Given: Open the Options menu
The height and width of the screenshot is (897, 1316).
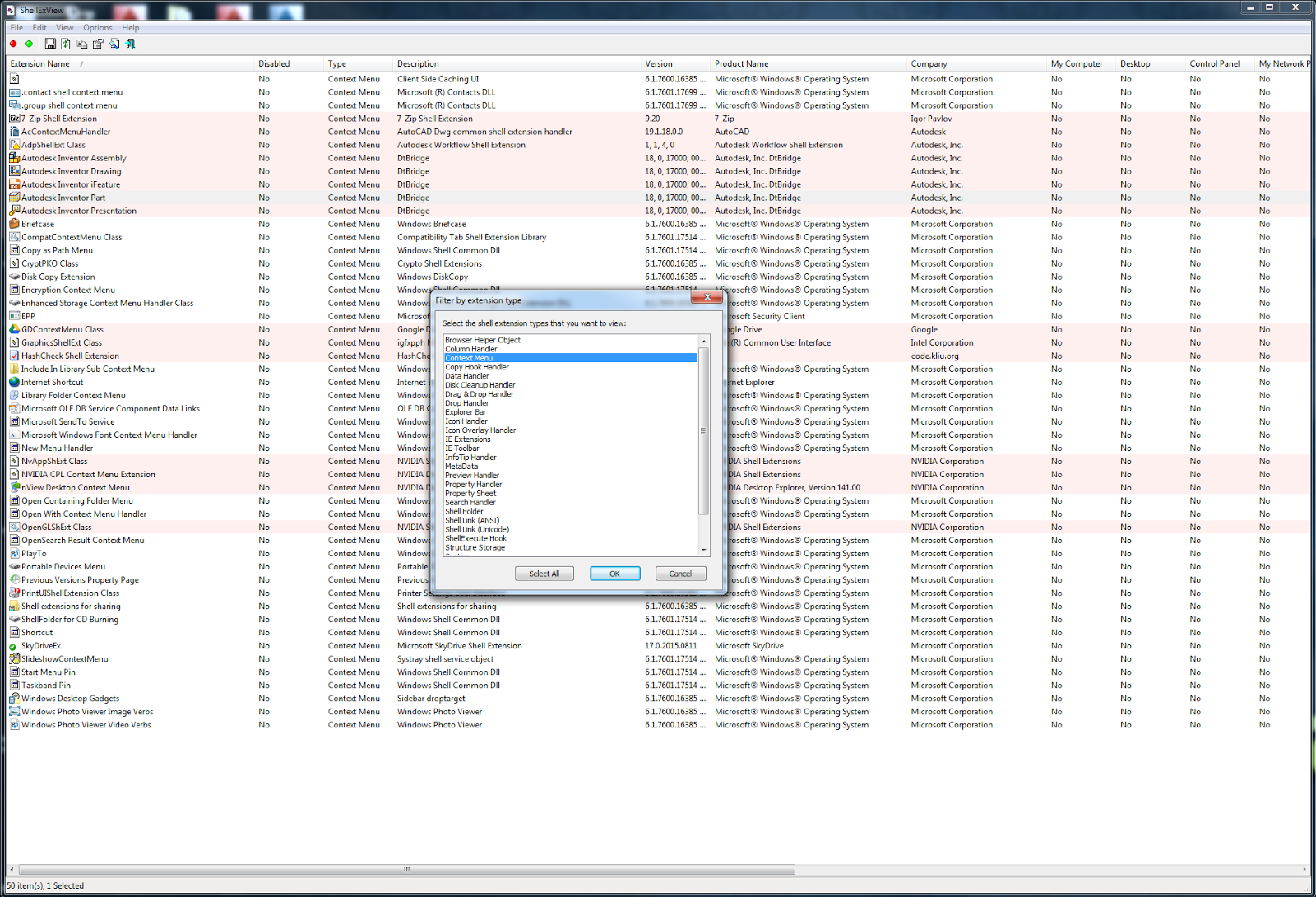Looking at the screenshot, I should pyautogui.click(x=97, y=27).
